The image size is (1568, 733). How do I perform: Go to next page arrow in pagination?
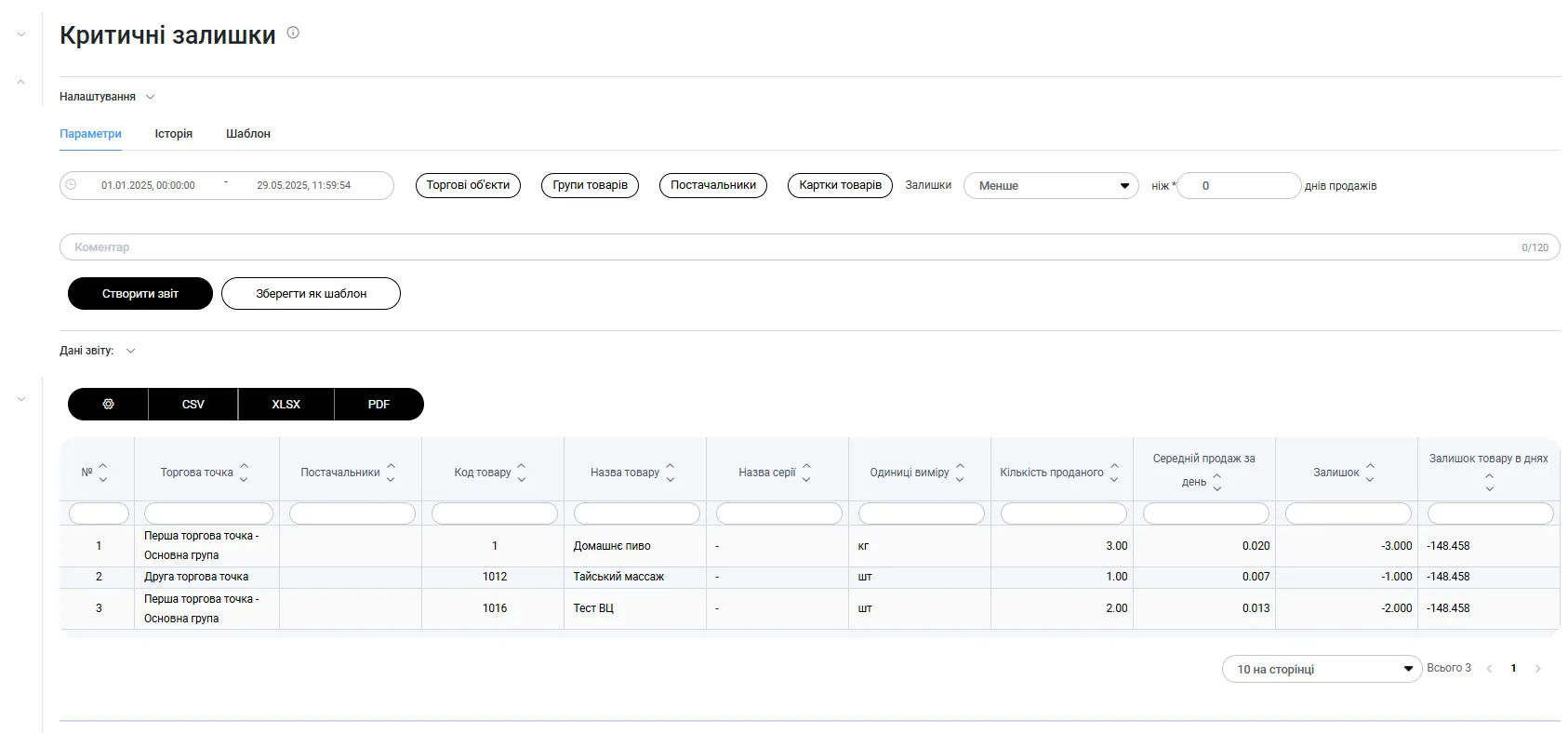tap(1537, 669)
